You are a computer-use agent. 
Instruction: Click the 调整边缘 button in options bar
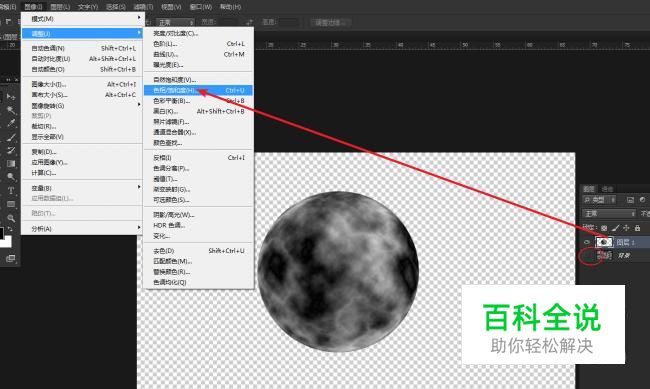point(330,22)
